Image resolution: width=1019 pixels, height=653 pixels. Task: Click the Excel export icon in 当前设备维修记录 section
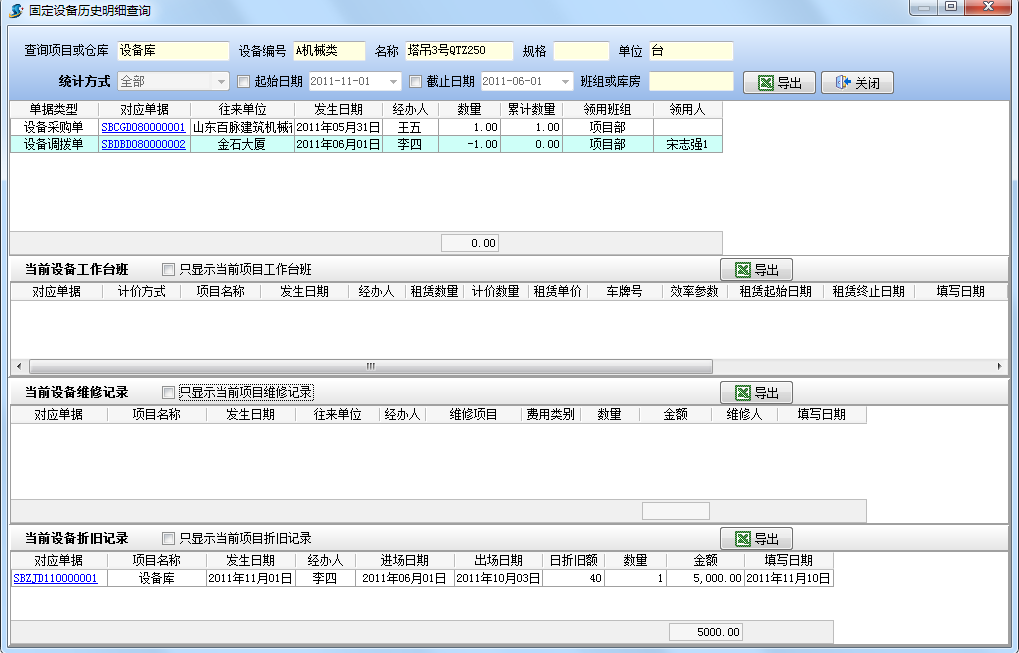point(742,392)
